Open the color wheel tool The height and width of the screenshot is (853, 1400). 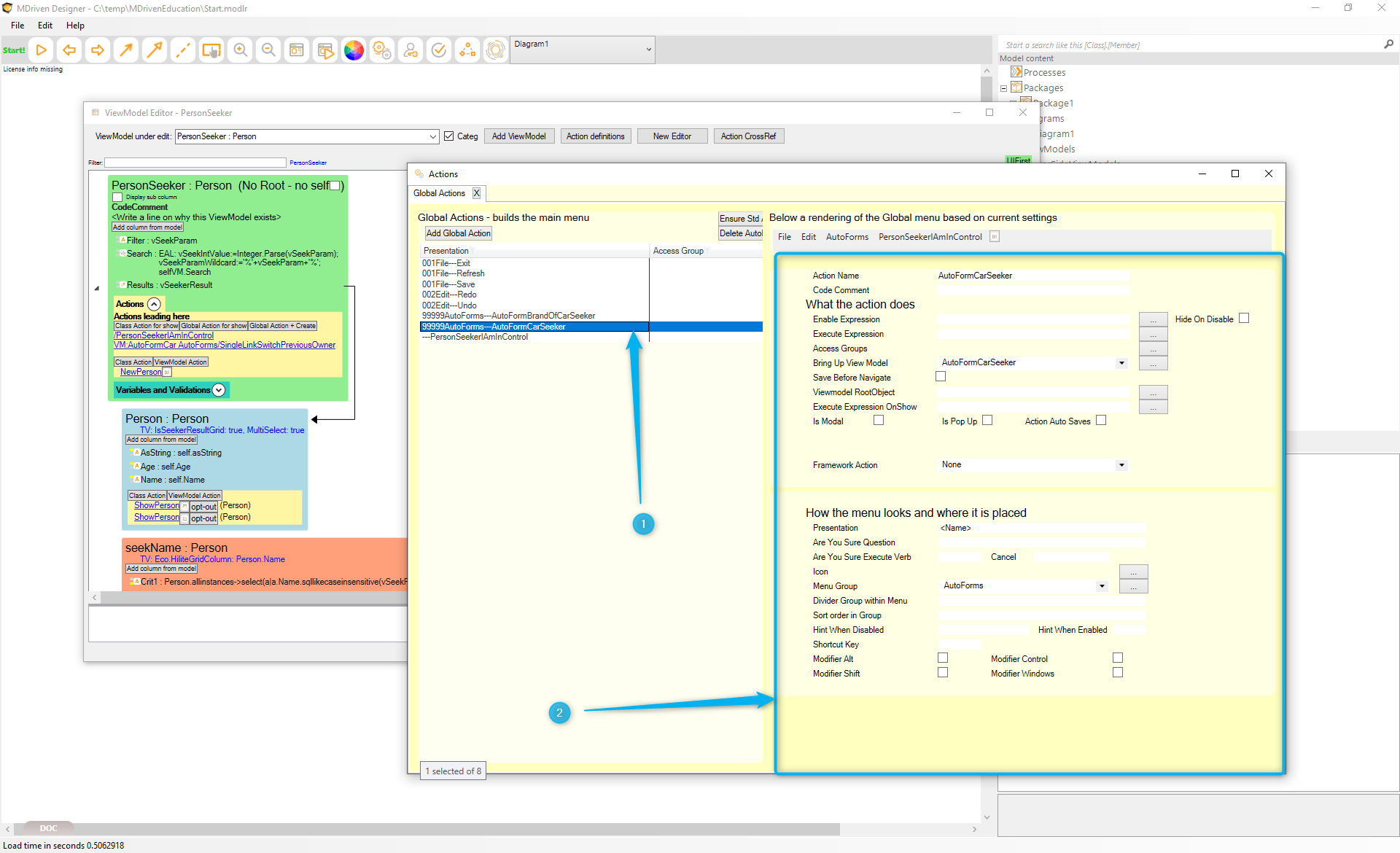tap(354, 50)
